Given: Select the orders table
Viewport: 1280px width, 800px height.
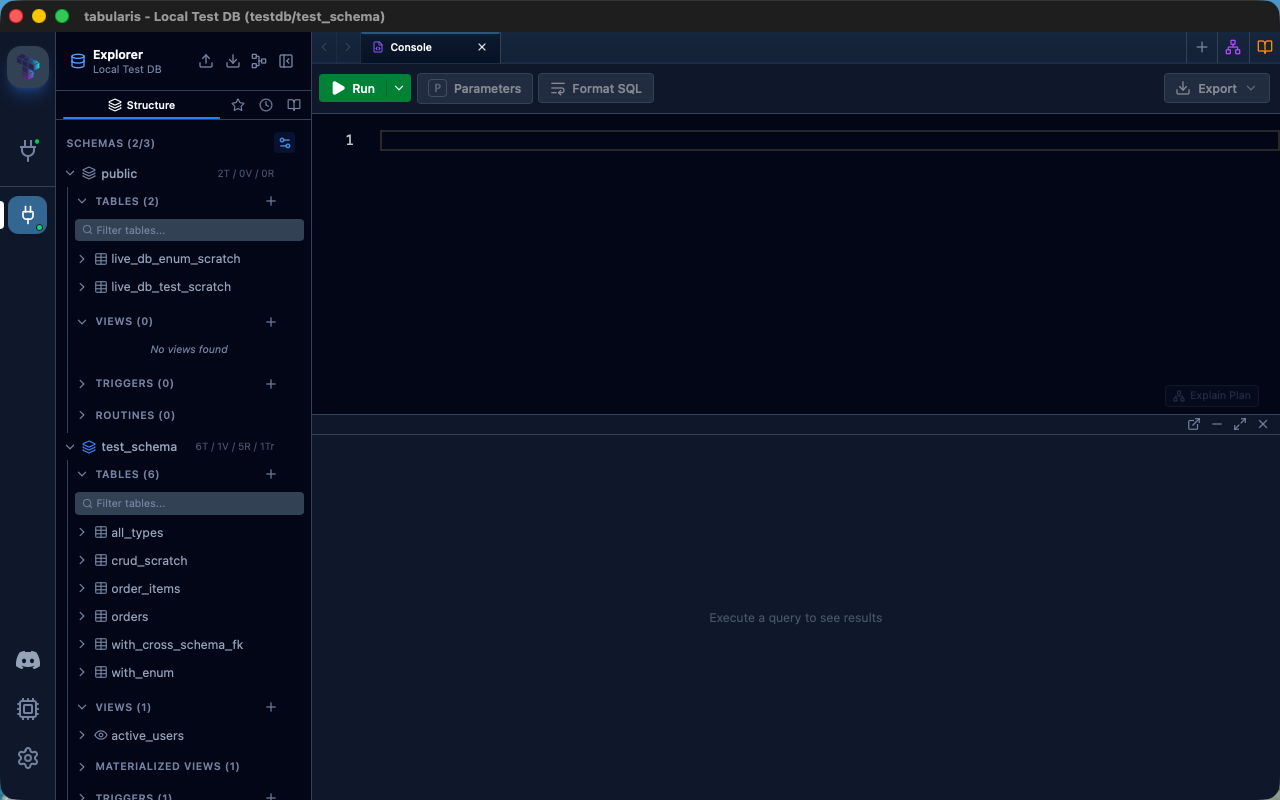Looking at the screenshot, I should (x=130, y=617).
